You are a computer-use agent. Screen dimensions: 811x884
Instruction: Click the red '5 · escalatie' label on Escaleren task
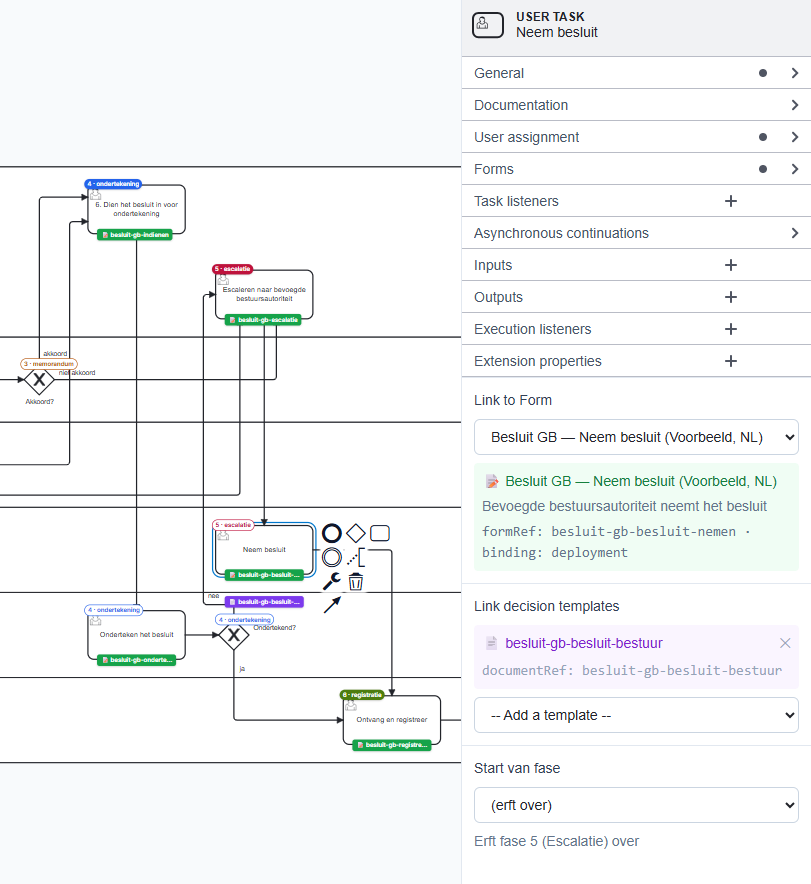click(232, 269)
